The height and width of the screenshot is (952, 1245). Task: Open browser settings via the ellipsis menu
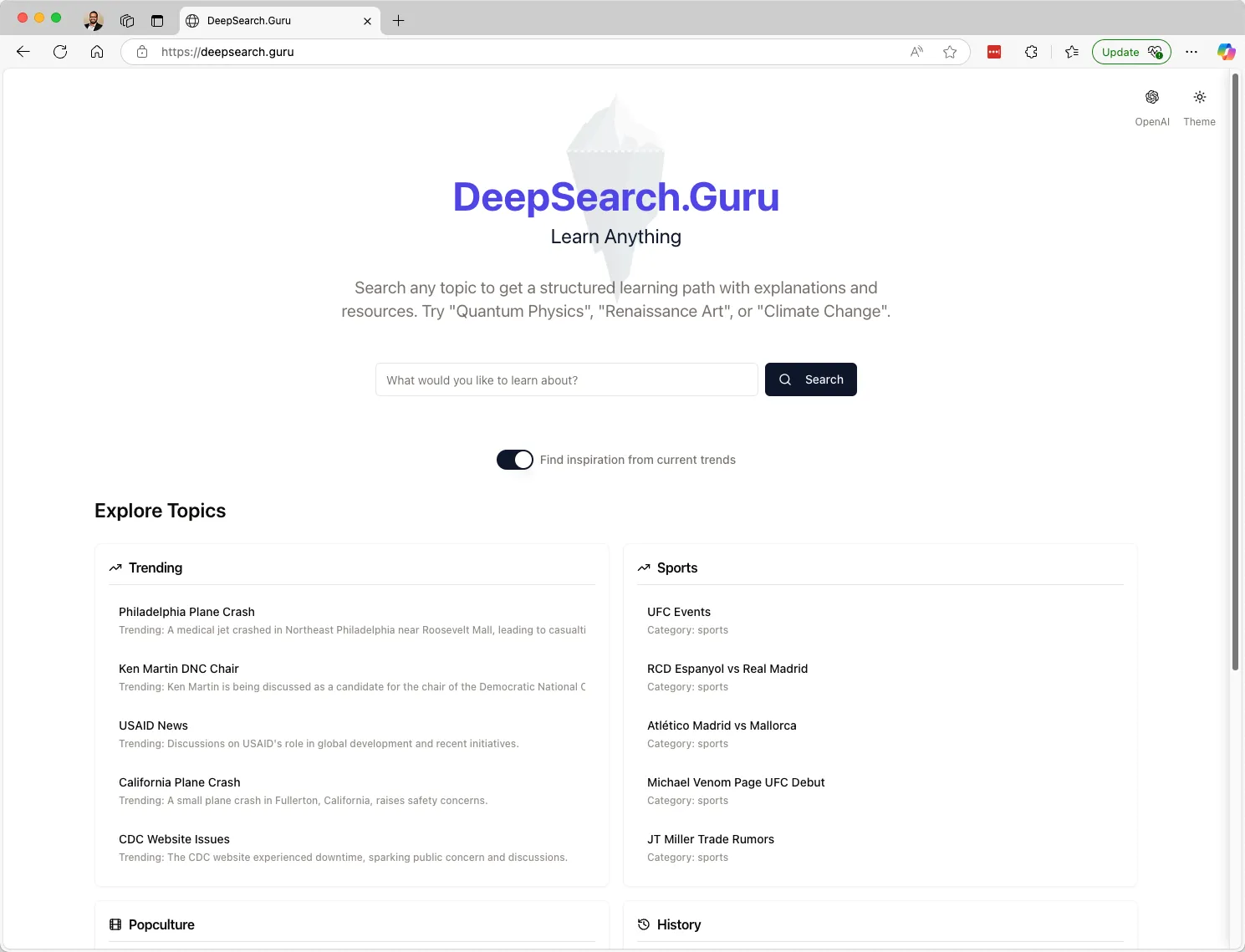(x=1191, y=51)
